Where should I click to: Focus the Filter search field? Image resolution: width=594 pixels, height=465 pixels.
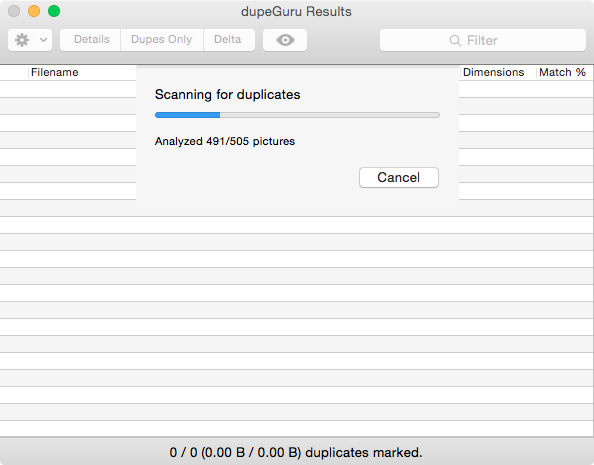click(x=483, y=40)
